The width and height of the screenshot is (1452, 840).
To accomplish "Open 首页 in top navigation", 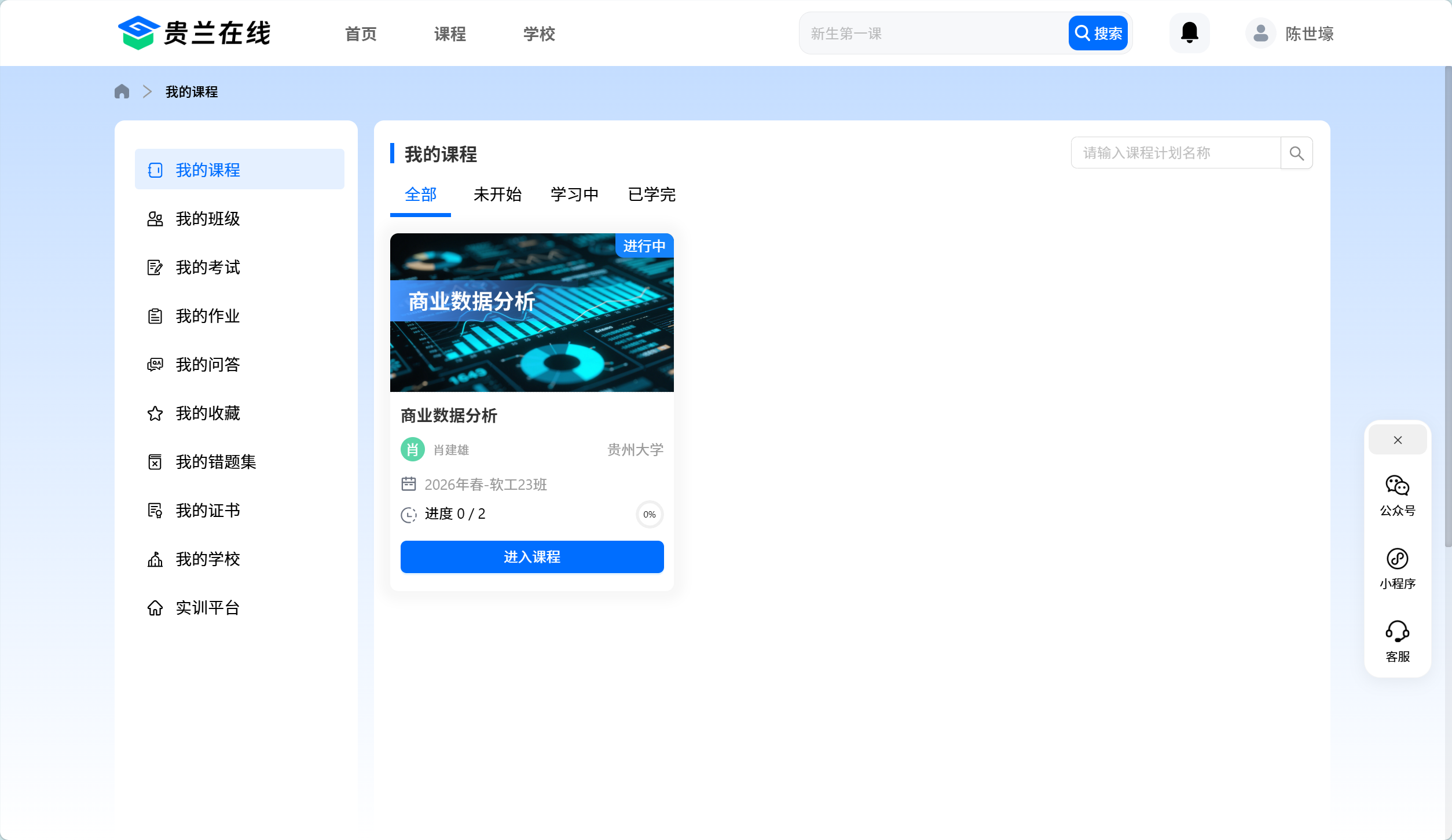I will [361, 34].
